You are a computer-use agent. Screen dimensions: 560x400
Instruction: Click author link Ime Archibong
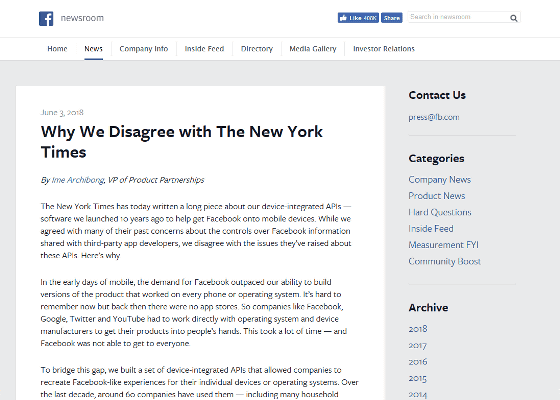tap(78, 180)
